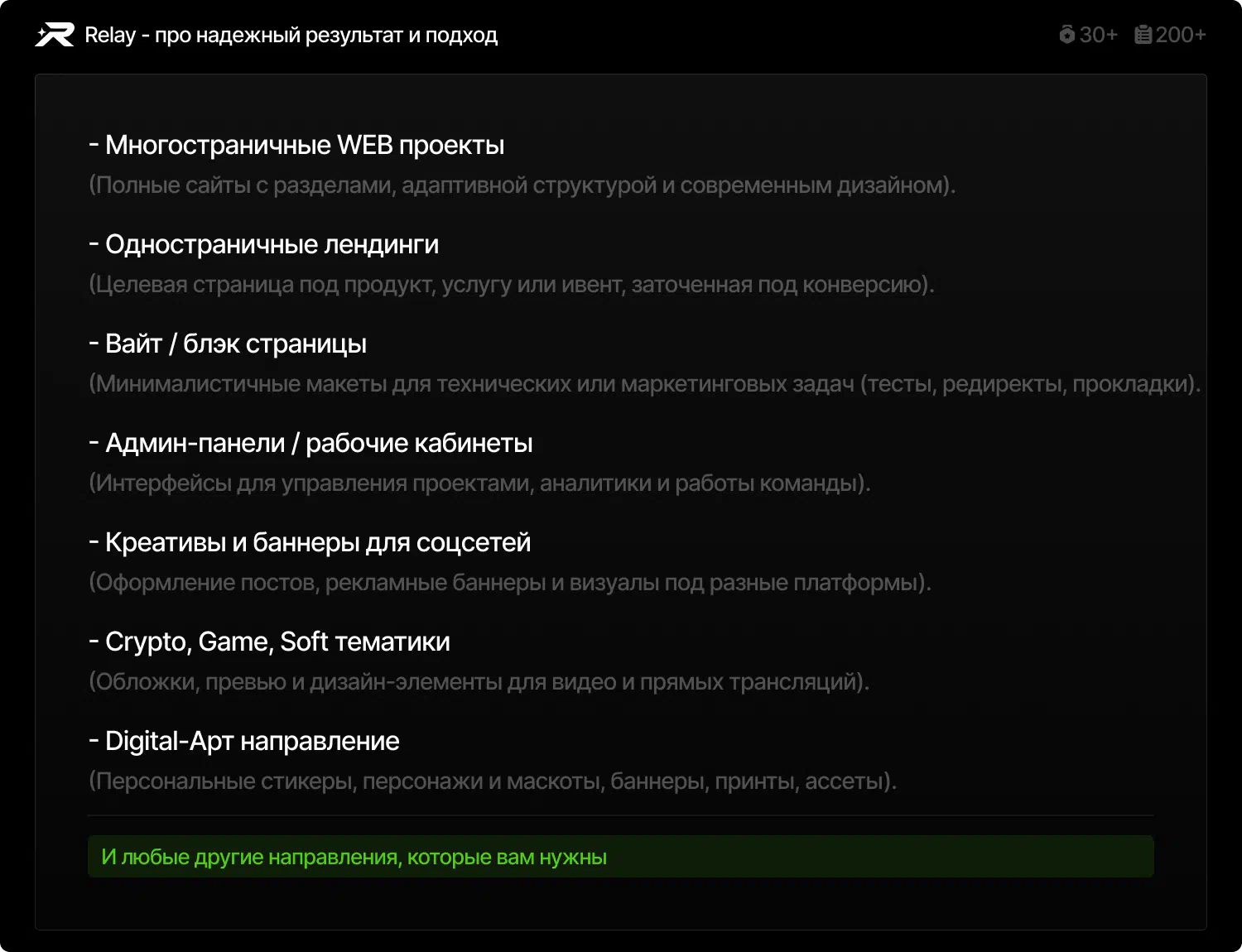This screenshot has height=952, width=1242.
Task: Open Админ-панели / рабочие кабинеты item
Action: point(310,443)
